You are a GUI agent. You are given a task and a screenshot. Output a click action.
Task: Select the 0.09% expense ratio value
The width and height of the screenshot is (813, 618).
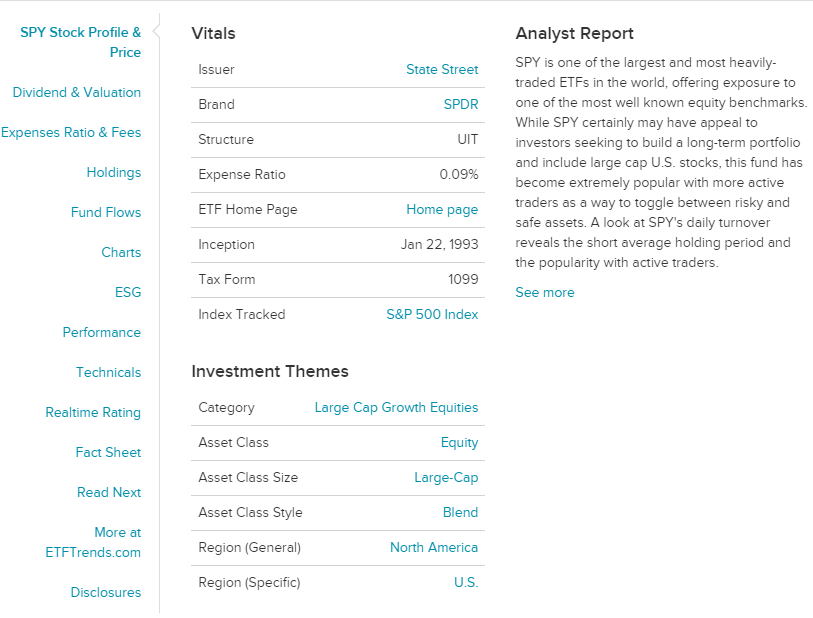point(459,174)
